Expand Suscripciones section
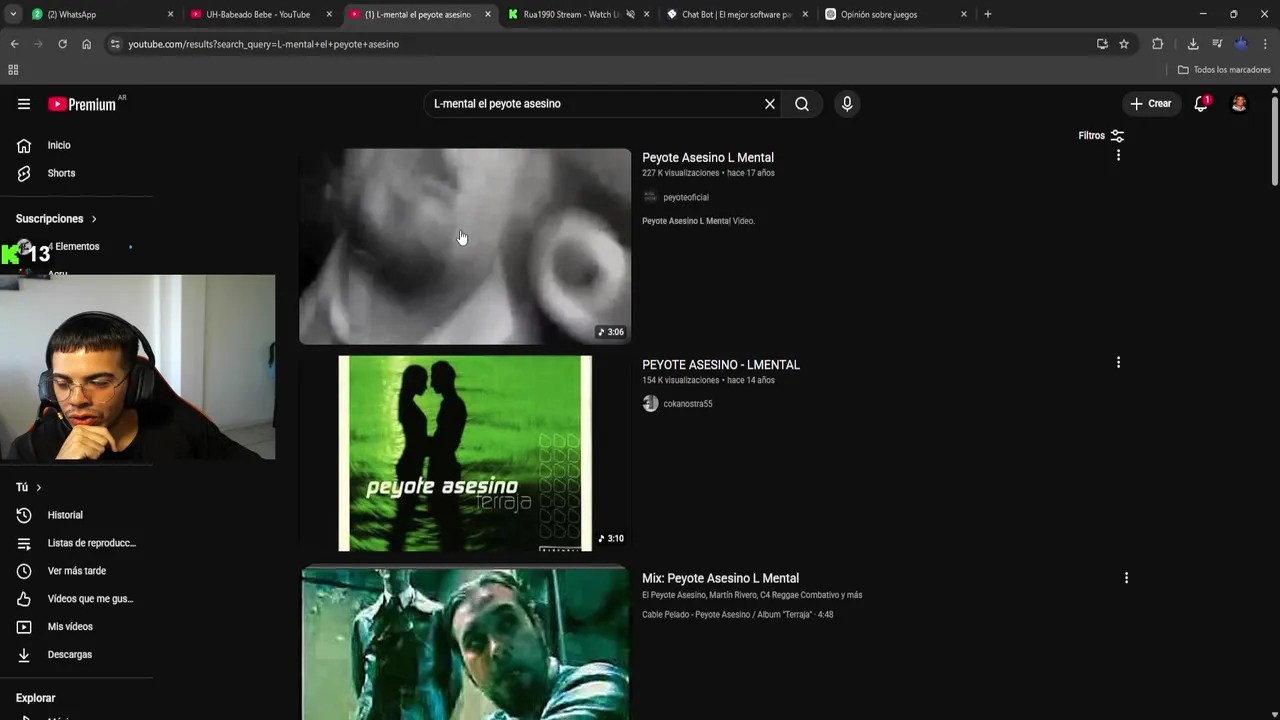This screenshot has height=720, width=1280. [57, 219]
